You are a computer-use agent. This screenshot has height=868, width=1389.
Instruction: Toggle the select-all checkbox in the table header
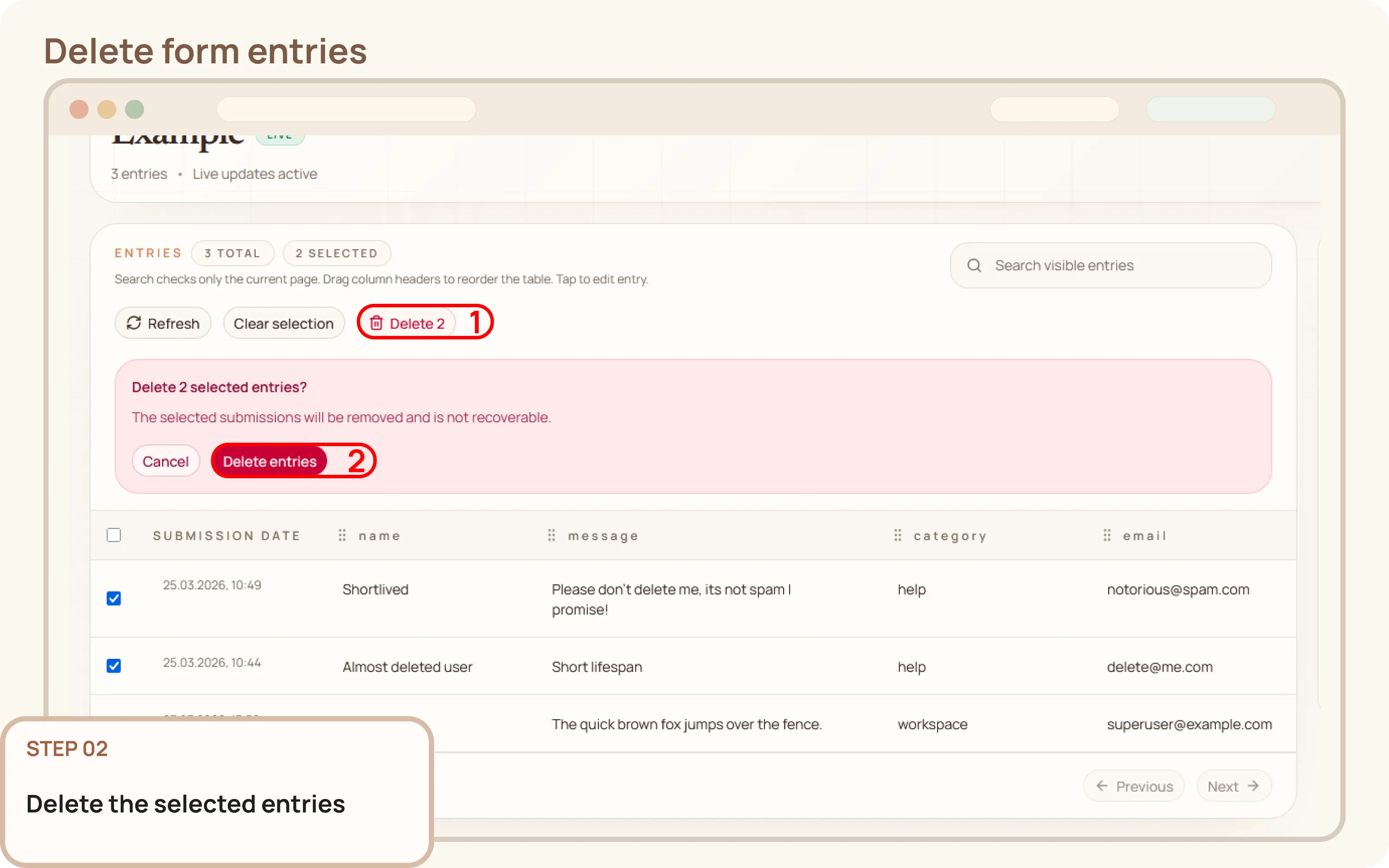(x=114, y=534)
